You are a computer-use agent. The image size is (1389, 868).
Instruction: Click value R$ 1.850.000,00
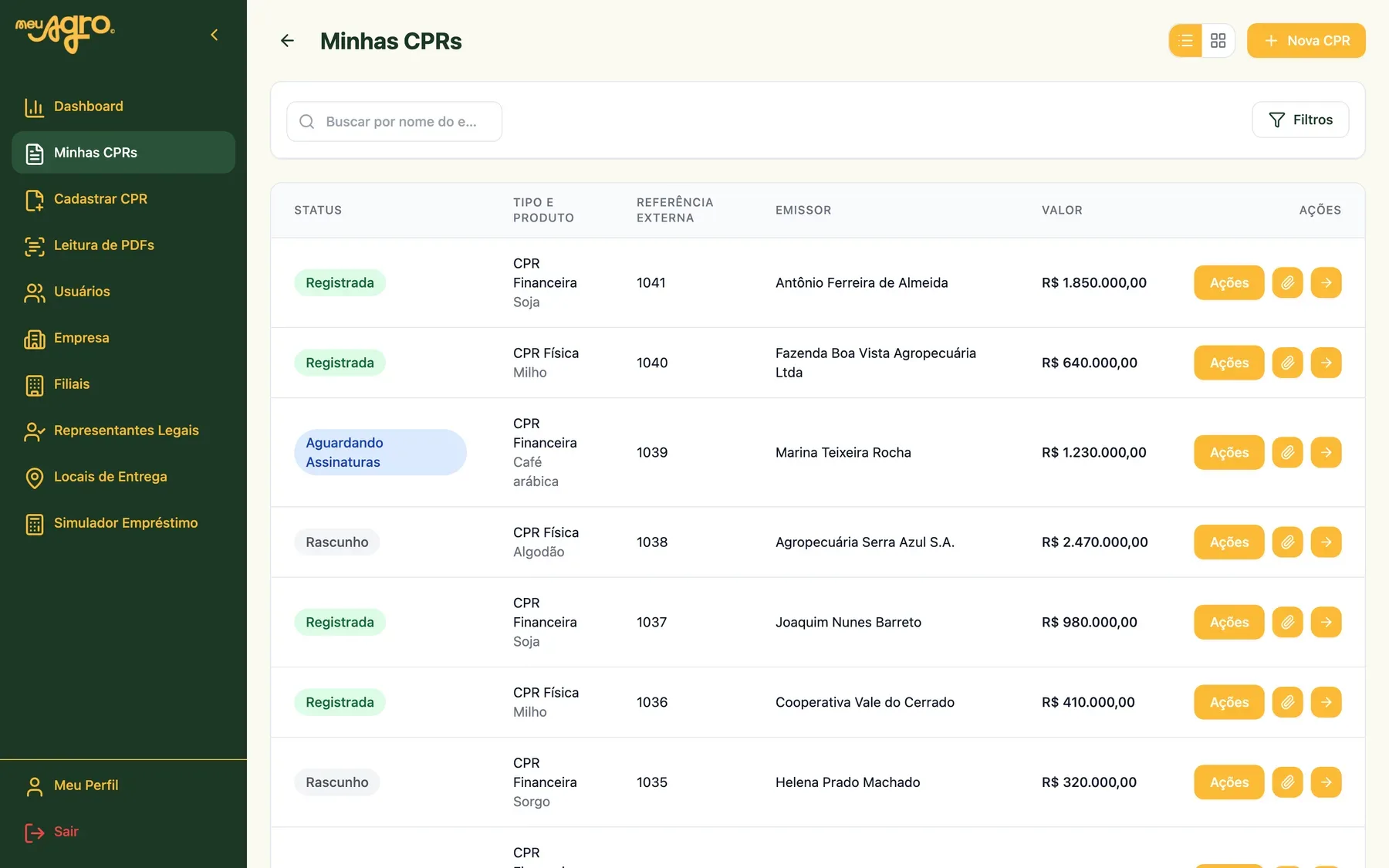click(1094, 282)
